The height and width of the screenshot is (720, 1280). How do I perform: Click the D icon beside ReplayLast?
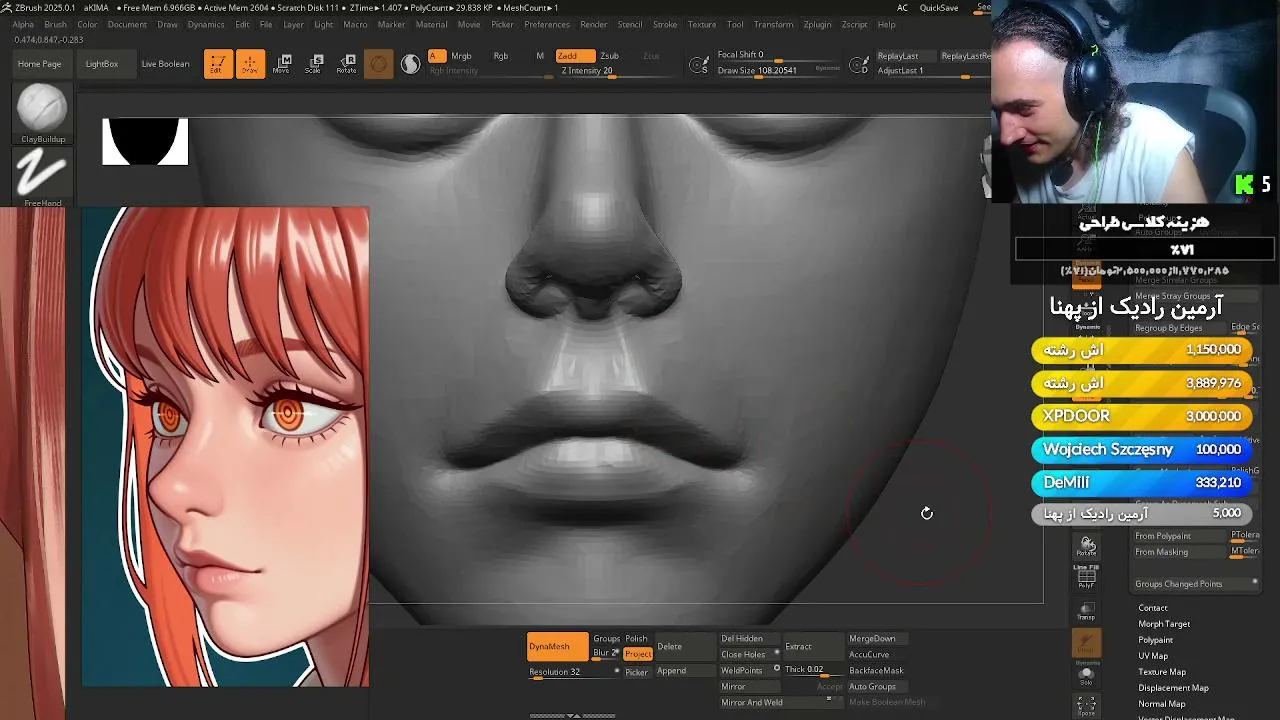(x=860, y=64)
